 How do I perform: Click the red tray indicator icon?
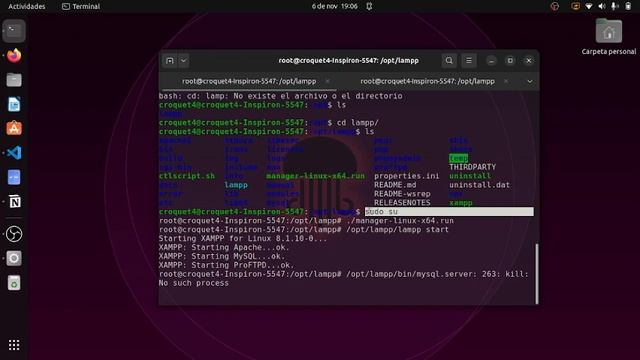(x=554, y=6)
